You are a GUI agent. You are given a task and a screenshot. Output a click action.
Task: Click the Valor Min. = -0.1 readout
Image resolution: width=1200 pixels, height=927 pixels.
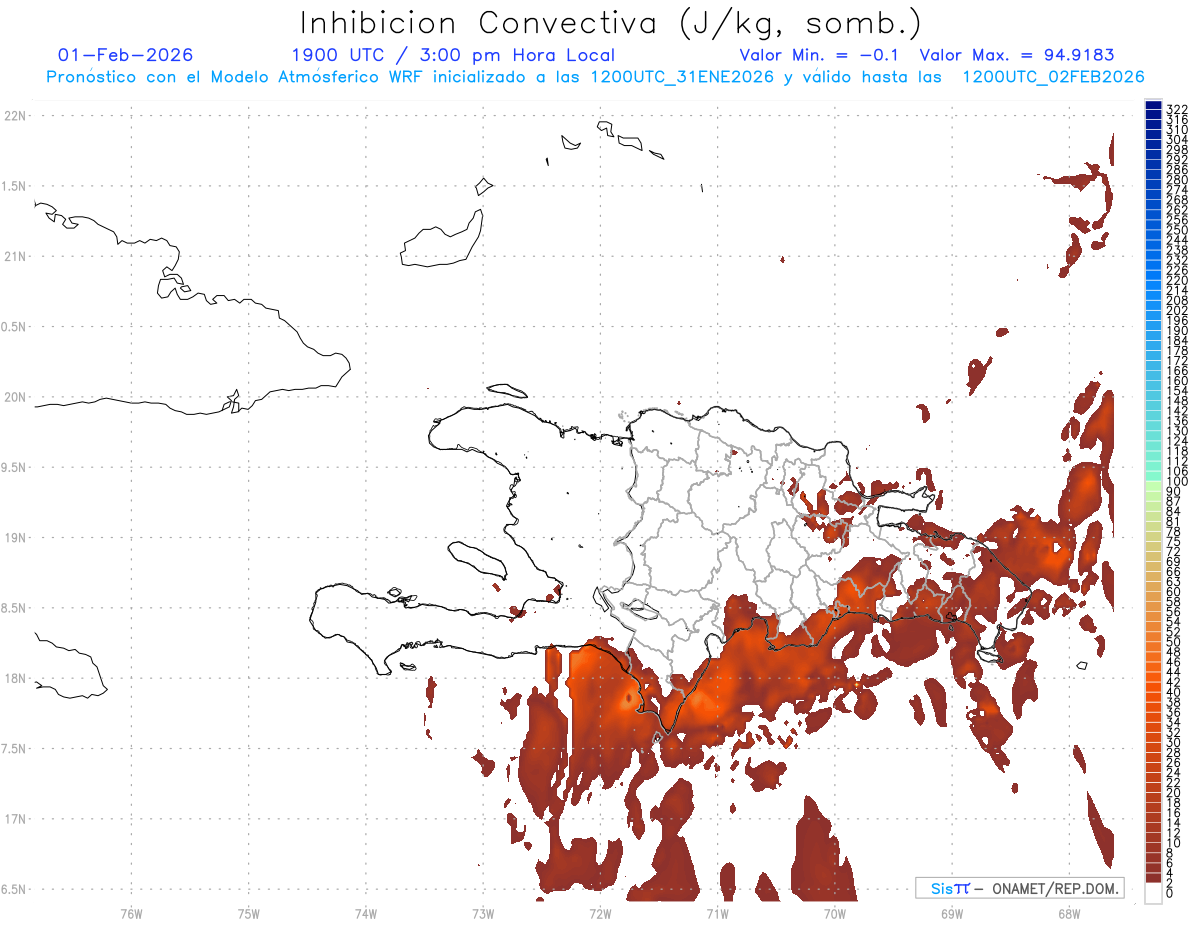[x=821, y=55]
